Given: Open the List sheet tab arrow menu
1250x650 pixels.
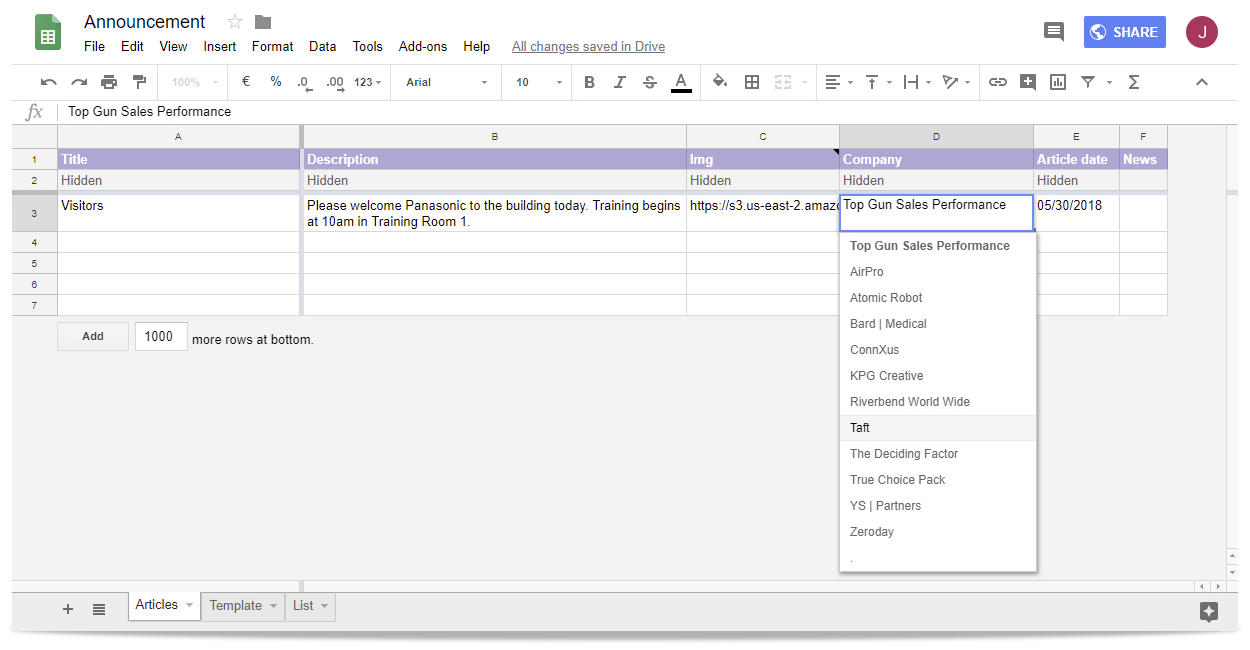Looking at the screenshot, I should click(324, 606).
